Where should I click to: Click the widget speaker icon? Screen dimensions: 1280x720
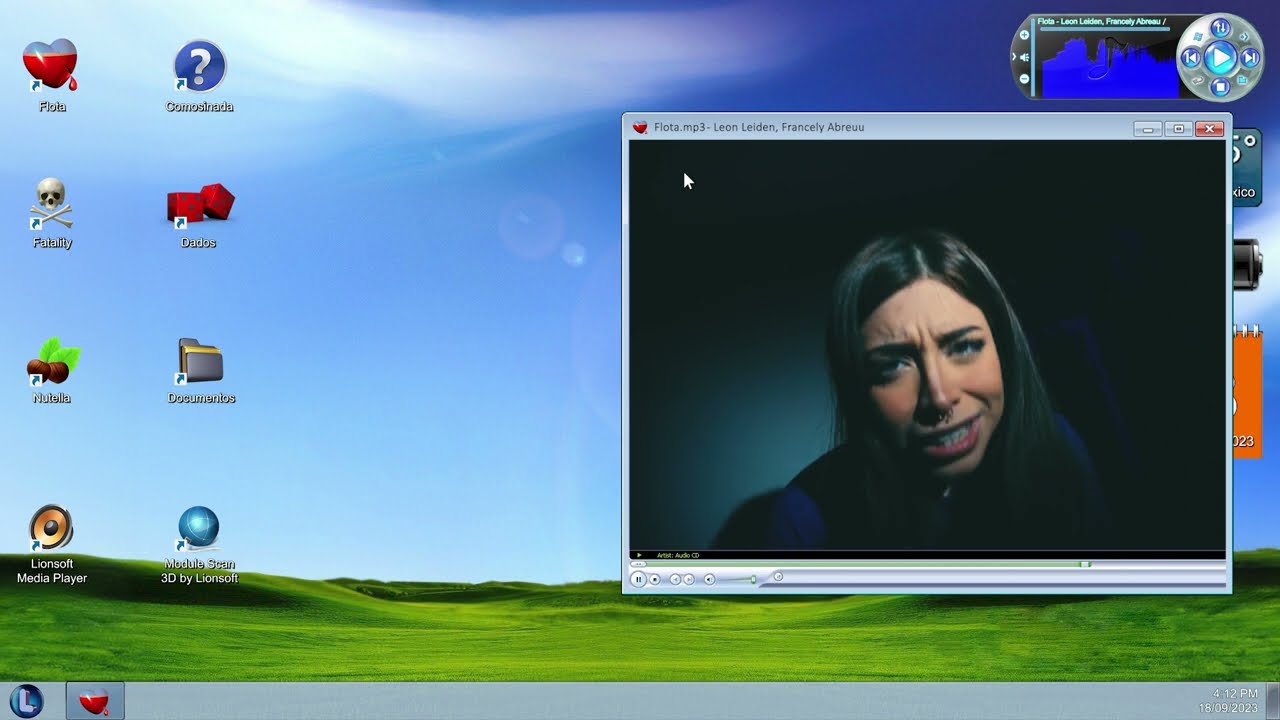(1025, 57)
